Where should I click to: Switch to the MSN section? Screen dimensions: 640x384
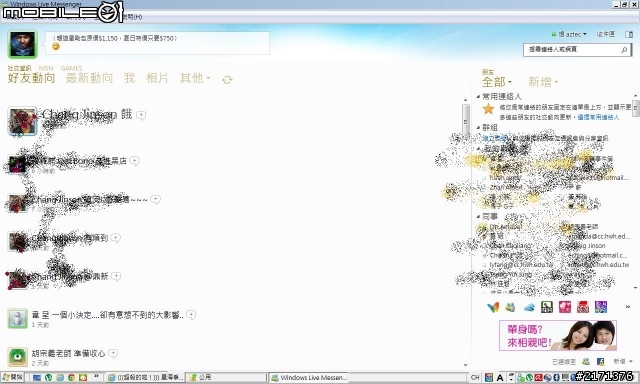46,68
